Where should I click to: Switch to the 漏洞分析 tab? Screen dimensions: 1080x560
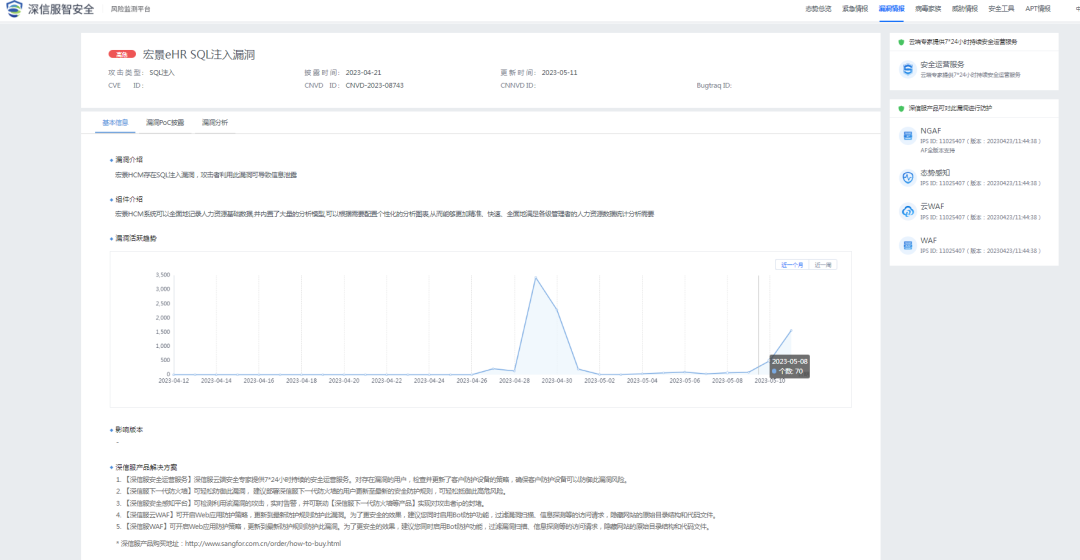coord(215,123)
